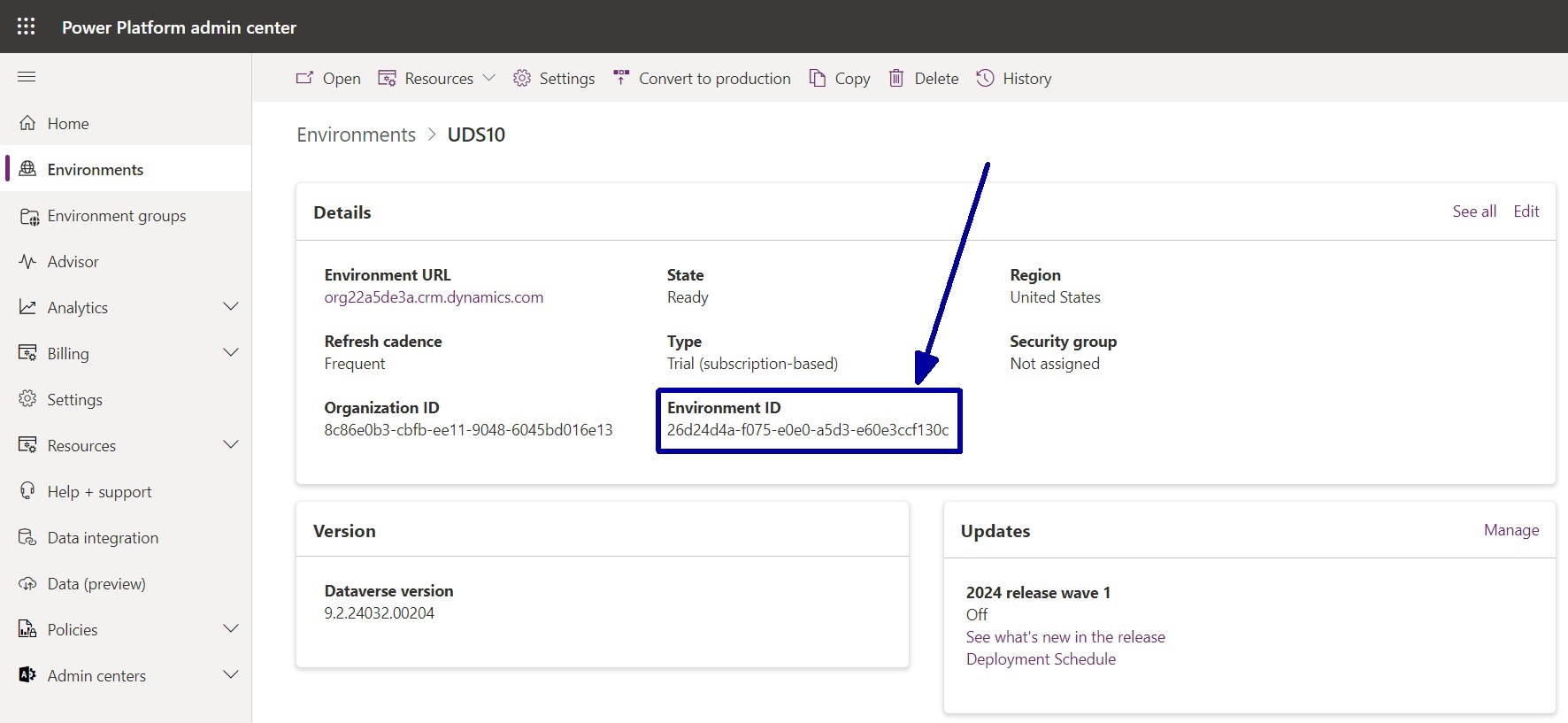Open the app launcher waffle icon

27,27
